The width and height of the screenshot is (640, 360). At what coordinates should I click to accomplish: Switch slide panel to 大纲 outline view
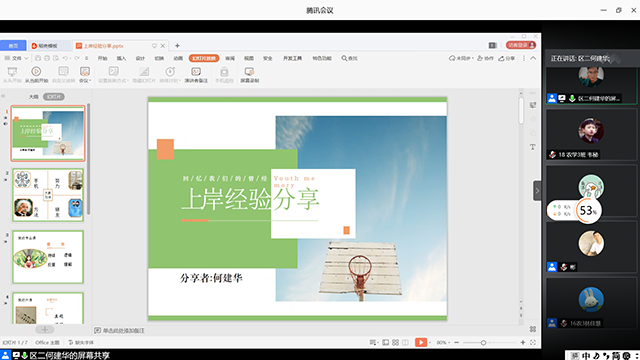[x=33, y=97]
